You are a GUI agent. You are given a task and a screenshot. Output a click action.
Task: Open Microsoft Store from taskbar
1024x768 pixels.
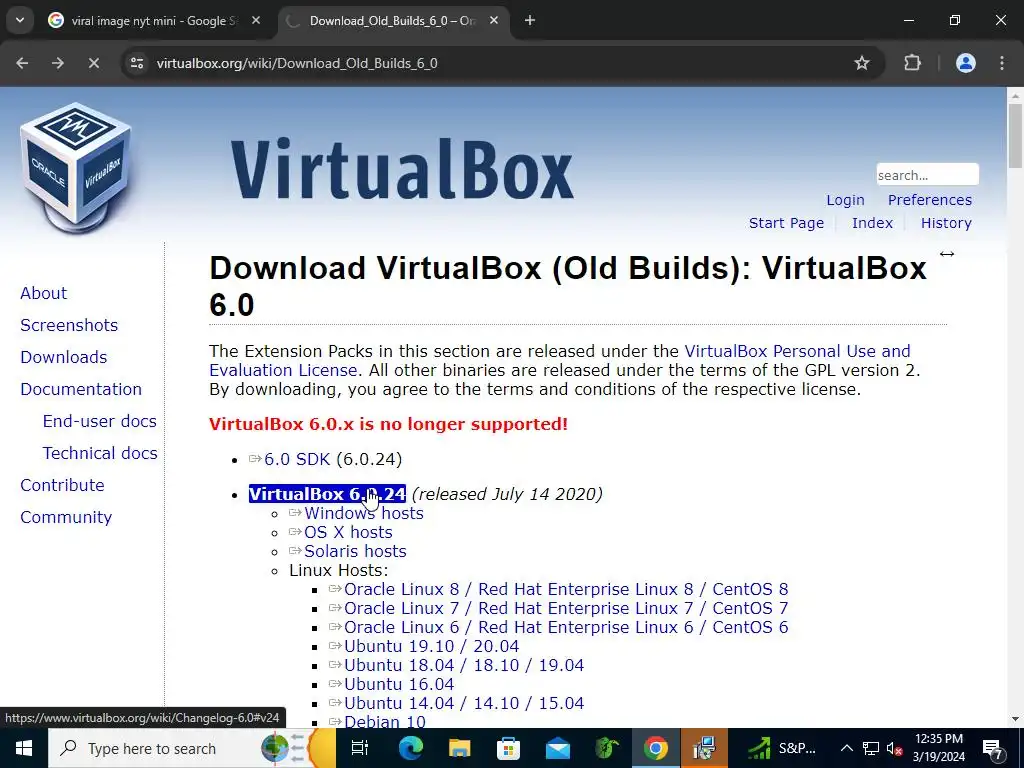point(508,748)
